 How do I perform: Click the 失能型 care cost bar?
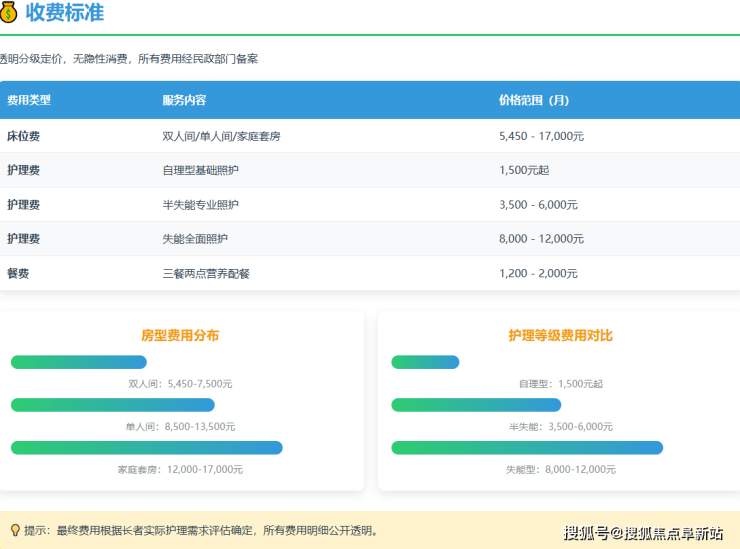527,448
